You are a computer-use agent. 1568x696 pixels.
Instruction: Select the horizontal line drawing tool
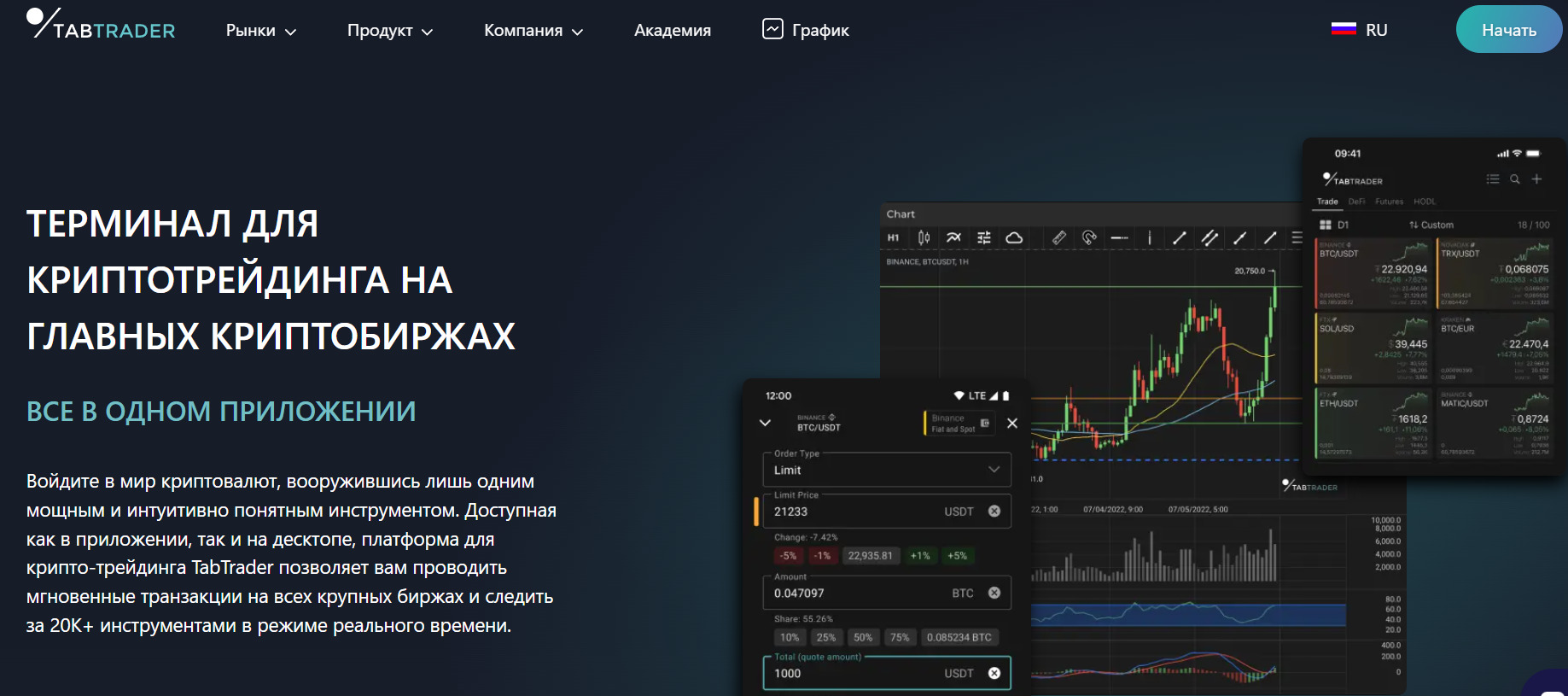(1119, 238)
